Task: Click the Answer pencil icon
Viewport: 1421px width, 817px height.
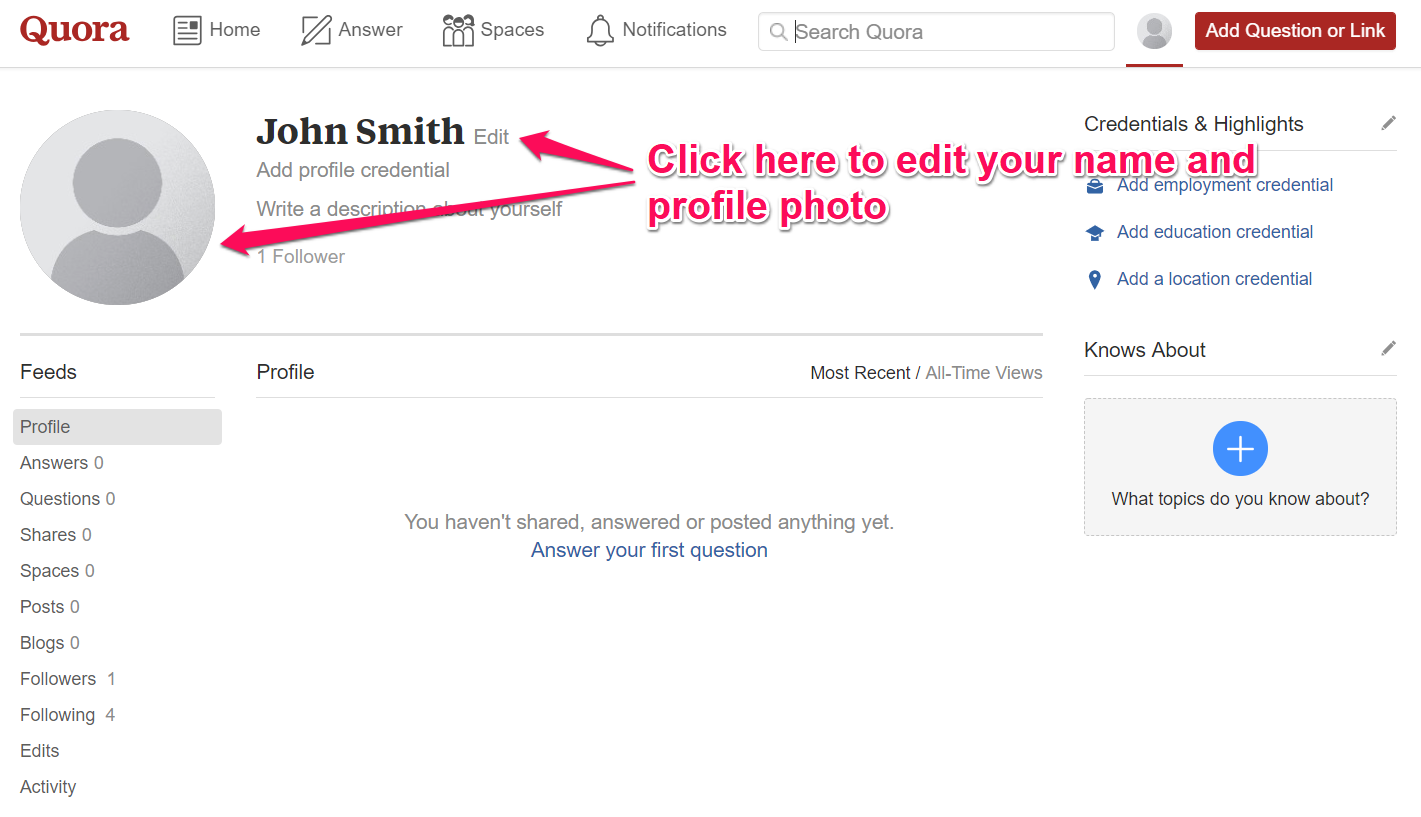Action: click(x=316, y=30)
